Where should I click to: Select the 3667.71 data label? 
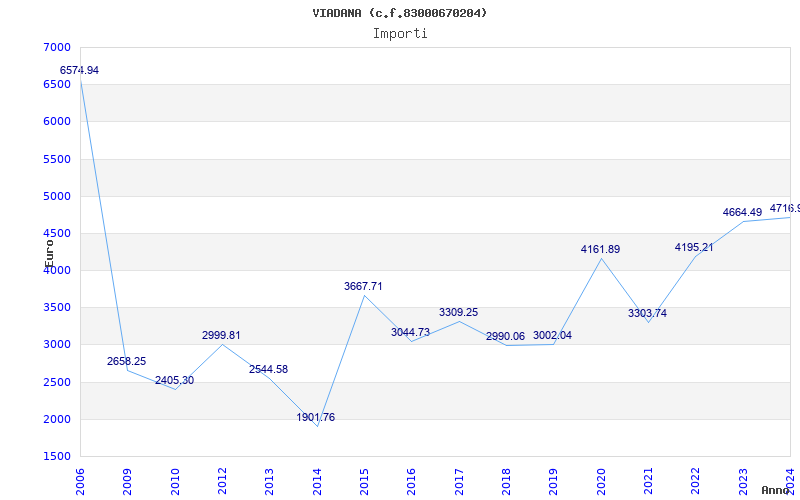(x=363, y=287)
